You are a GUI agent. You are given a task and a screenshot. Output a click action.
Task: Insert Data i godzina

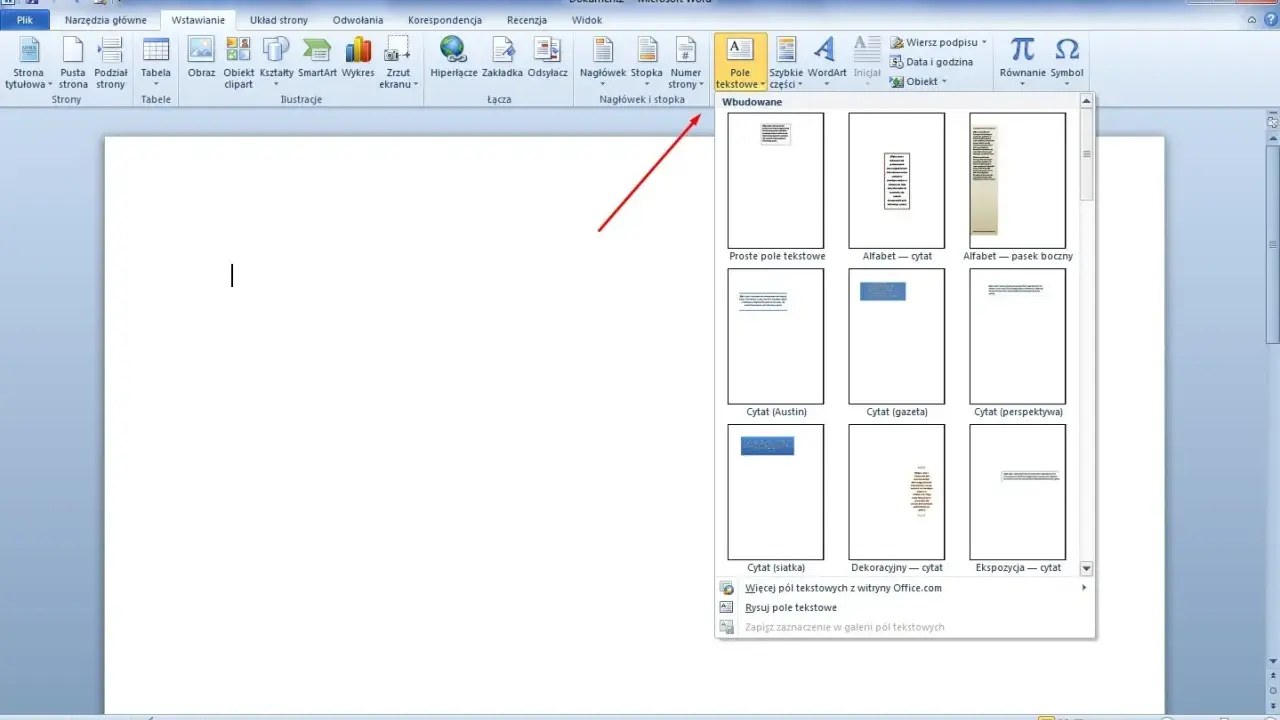coord(931,62)
